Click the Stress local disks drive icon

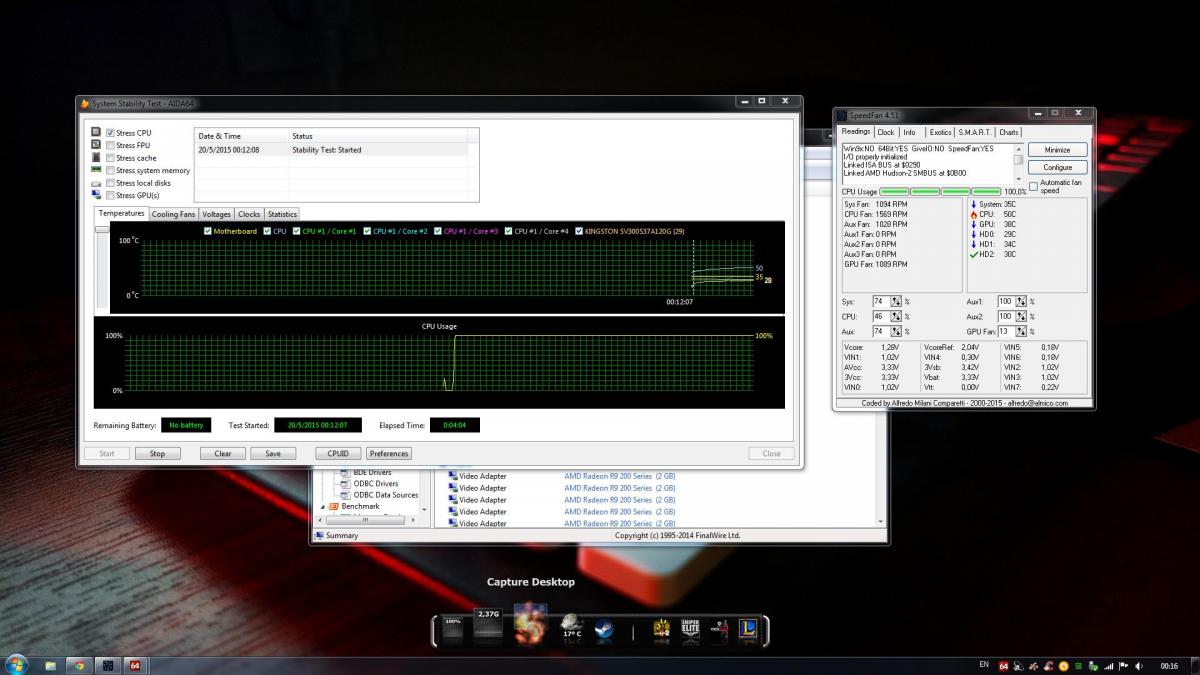(96, 184)
